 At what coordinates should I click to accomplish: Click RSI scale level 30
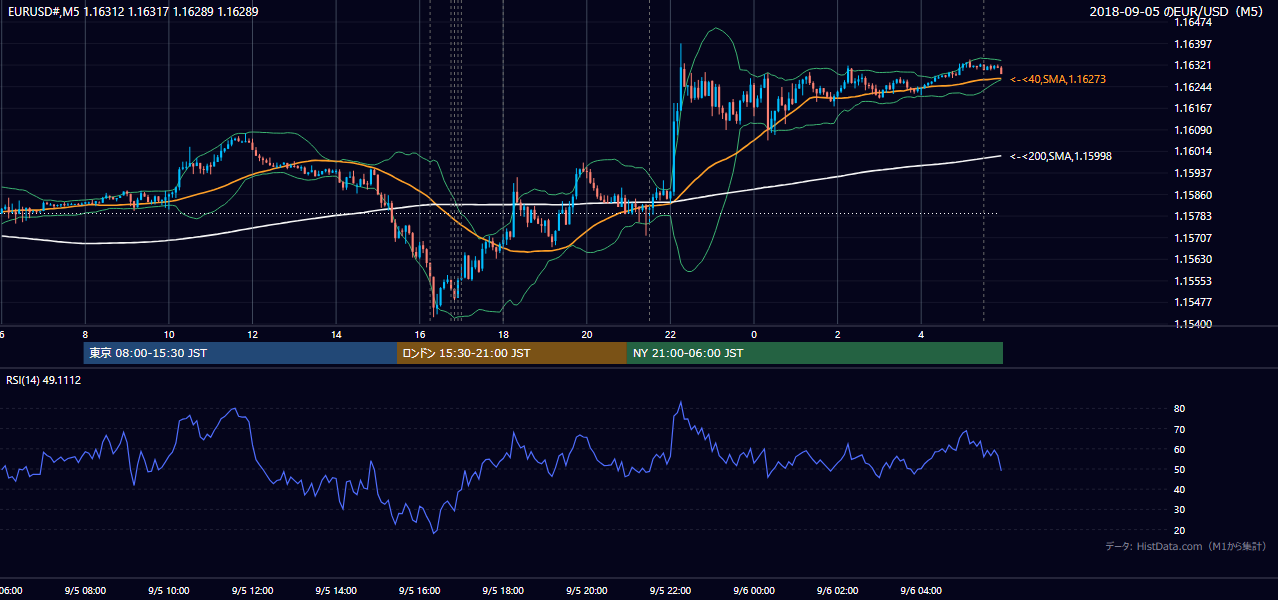(x=1180, y=510)
